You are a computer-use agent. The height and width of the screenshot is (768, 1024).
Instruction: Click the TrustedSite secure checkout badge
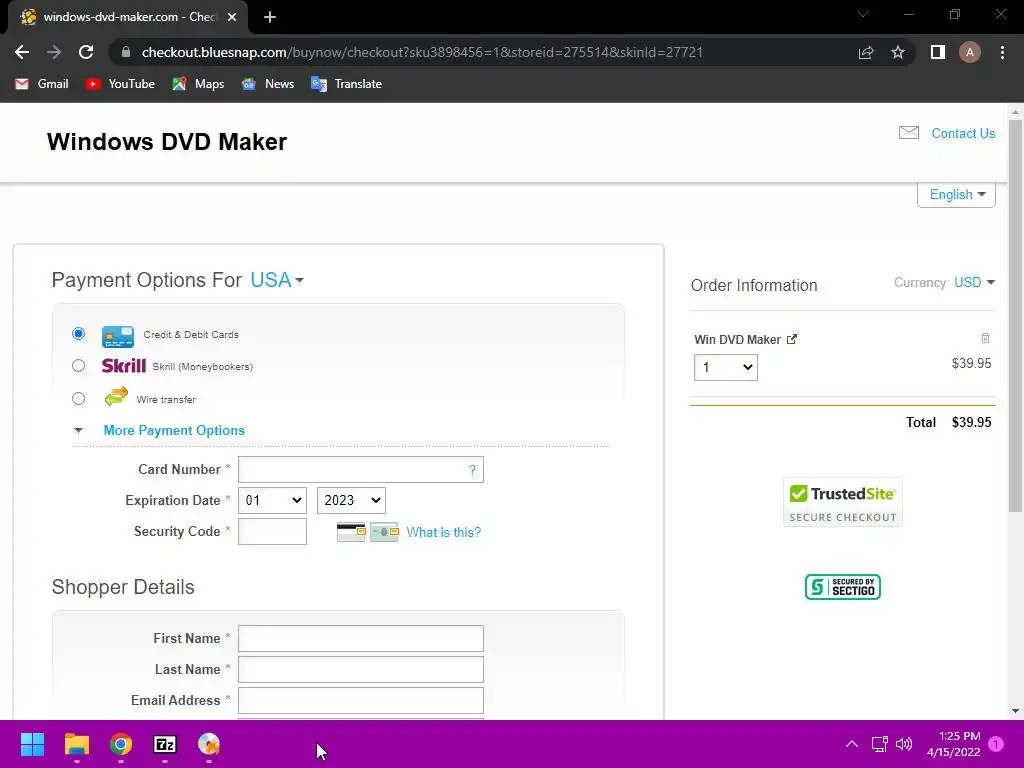click(x=842, y=503)
